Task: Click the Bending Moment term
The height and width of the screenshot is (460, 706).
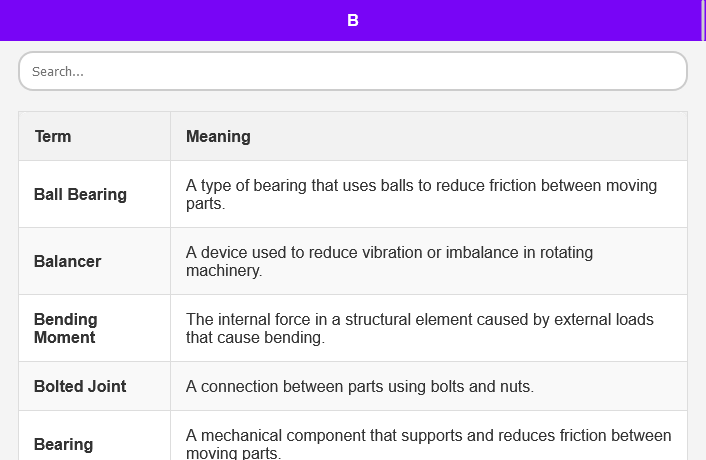Action: 65,328
